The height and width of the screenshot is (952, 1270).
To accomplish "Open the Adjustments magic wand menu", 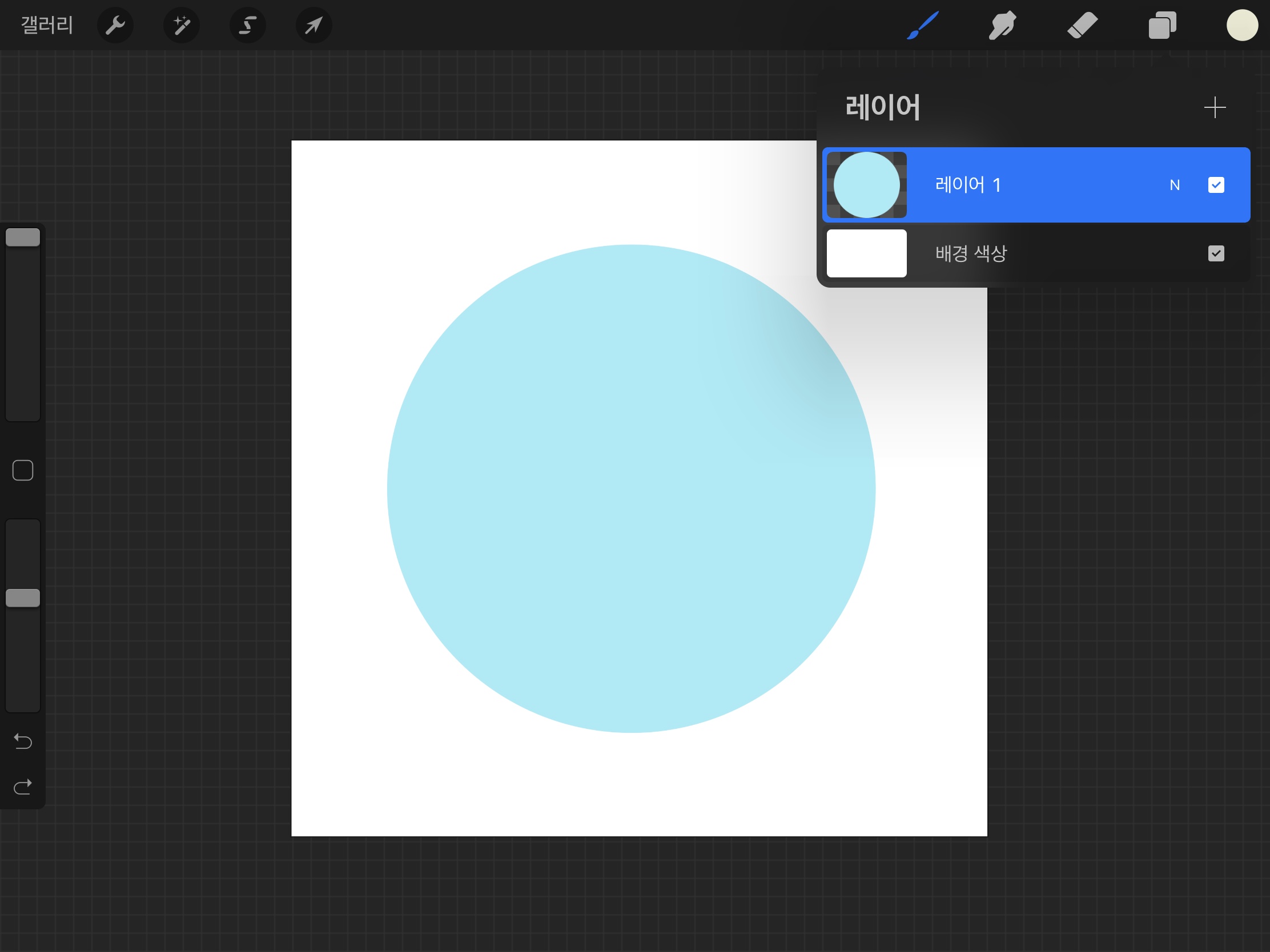I will point(182,25).
